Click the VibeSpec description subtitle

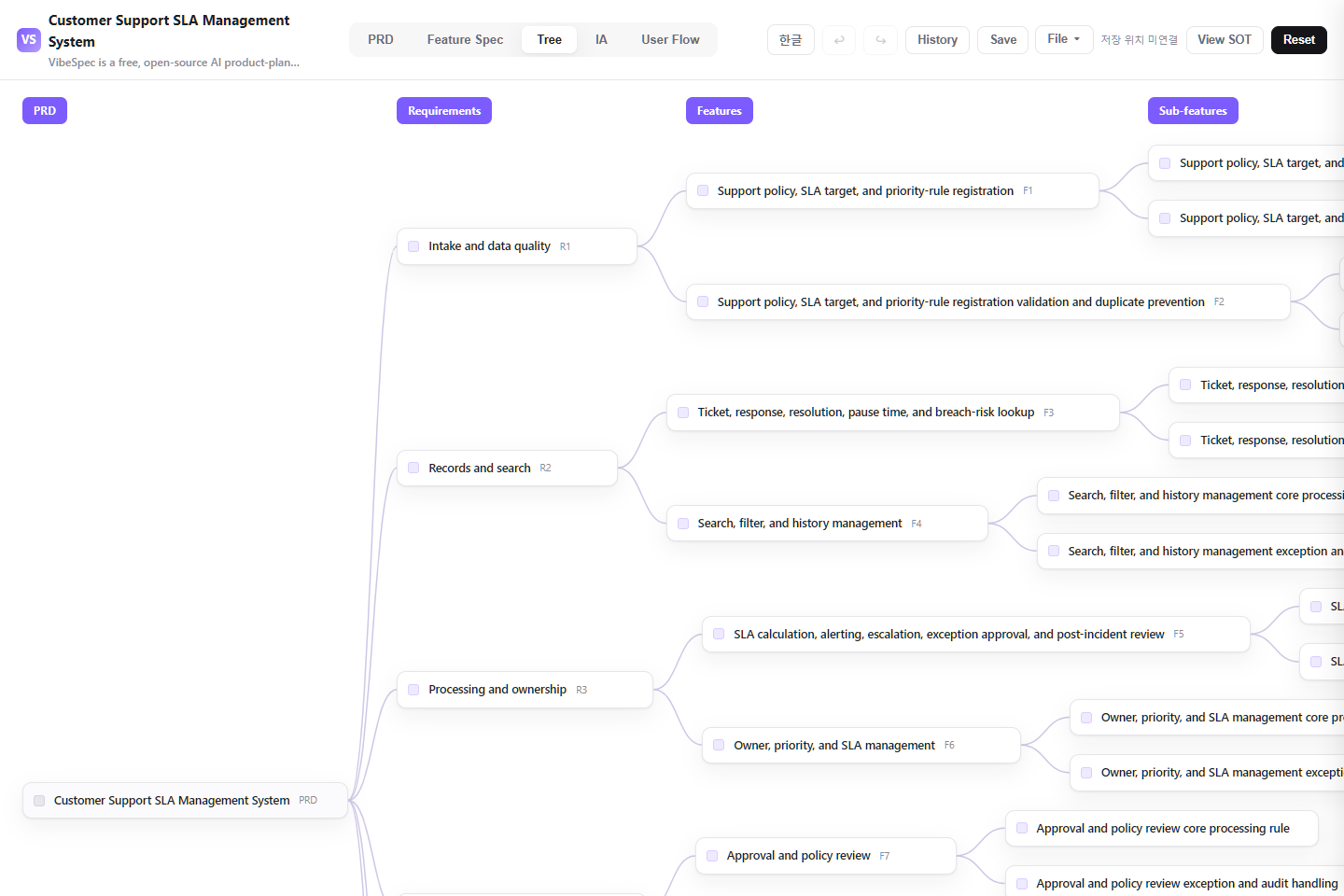[175, 63]
